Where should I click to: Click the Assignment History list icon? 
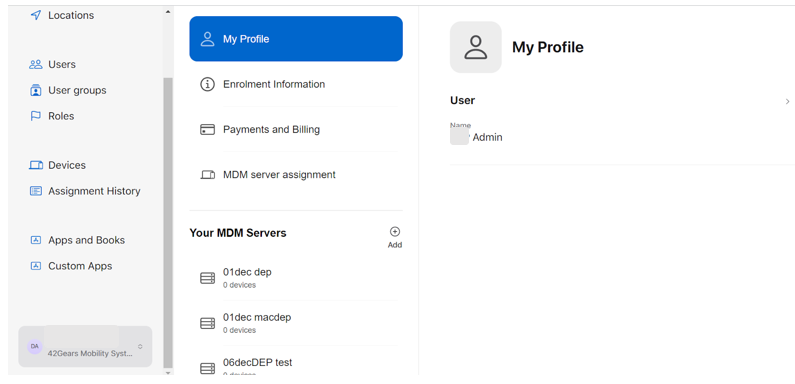click(35, 191)
